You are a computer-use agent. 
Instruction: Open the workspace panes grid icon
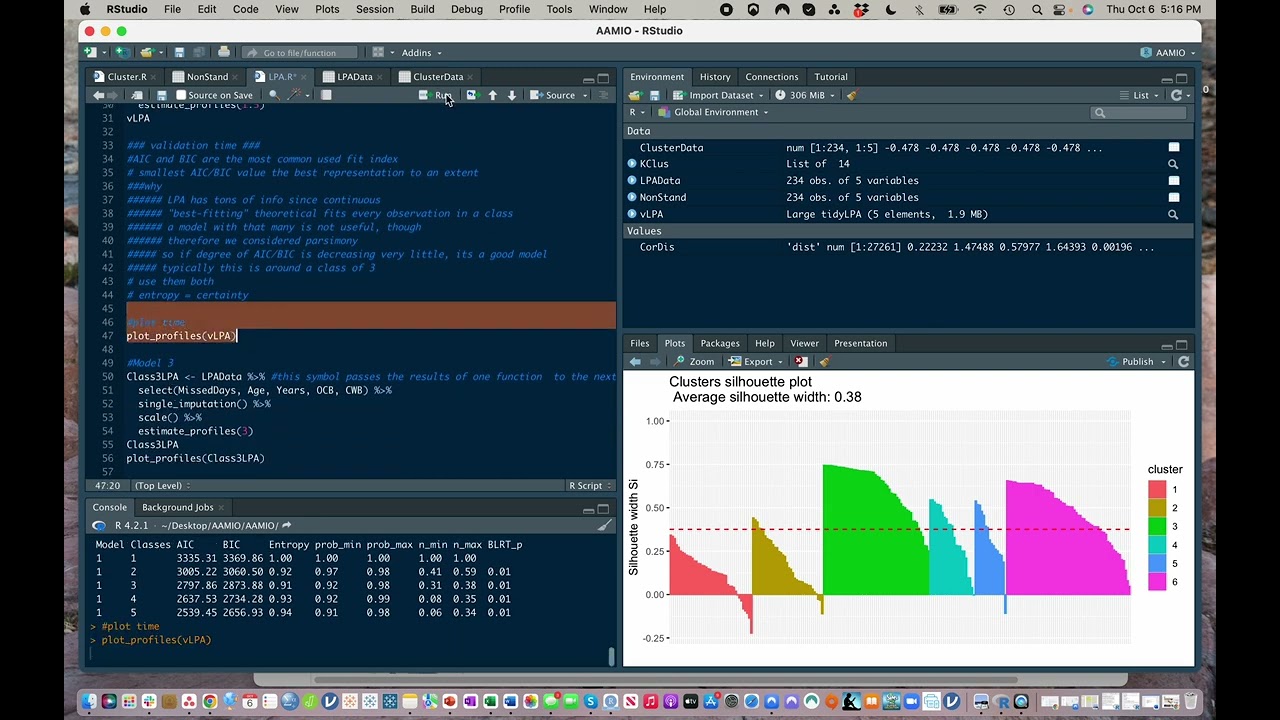[378, 52]
